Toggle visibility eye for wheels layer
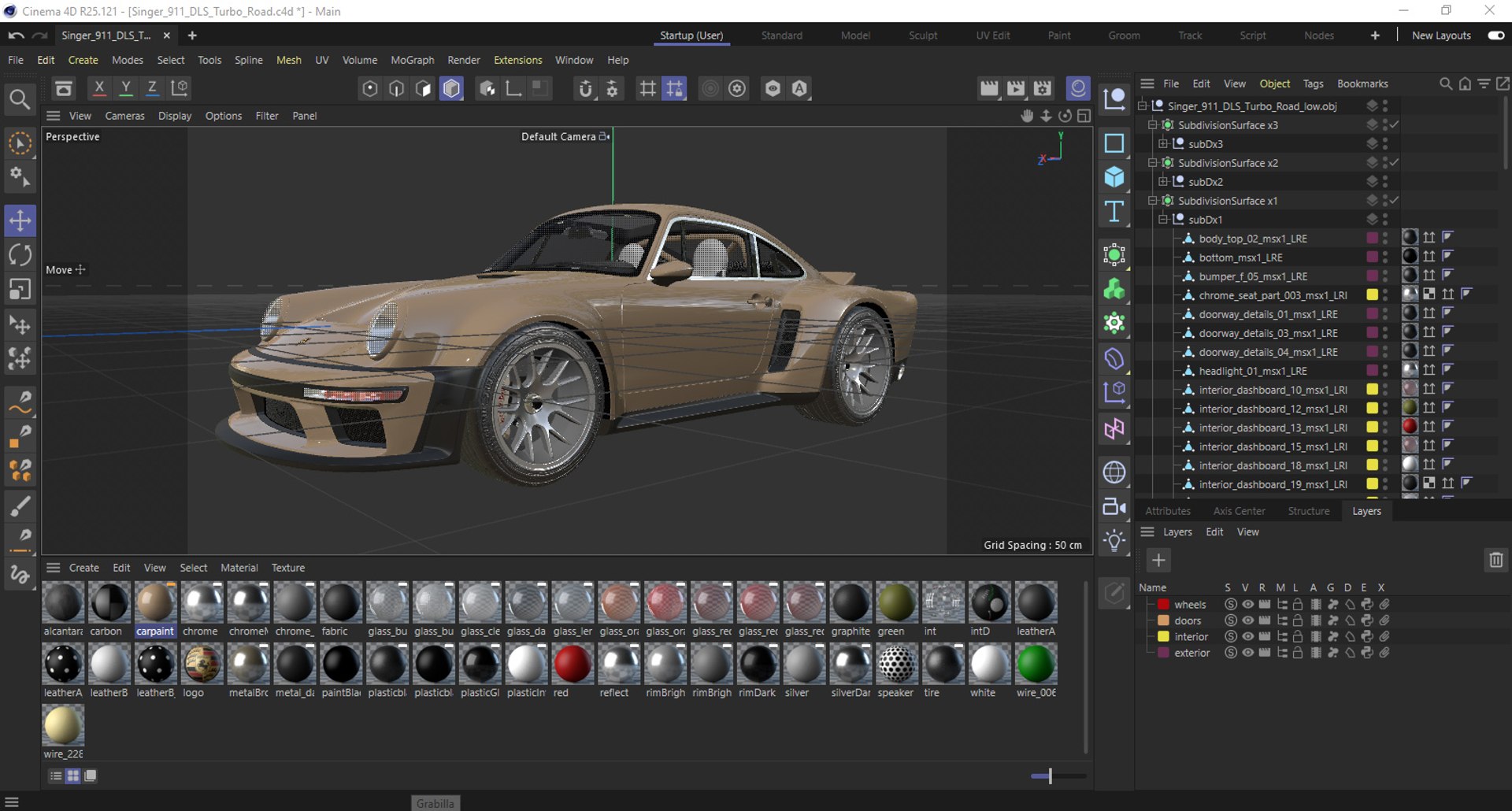This screenshot has width=1512, height=811. click(x=1248, y=605)
